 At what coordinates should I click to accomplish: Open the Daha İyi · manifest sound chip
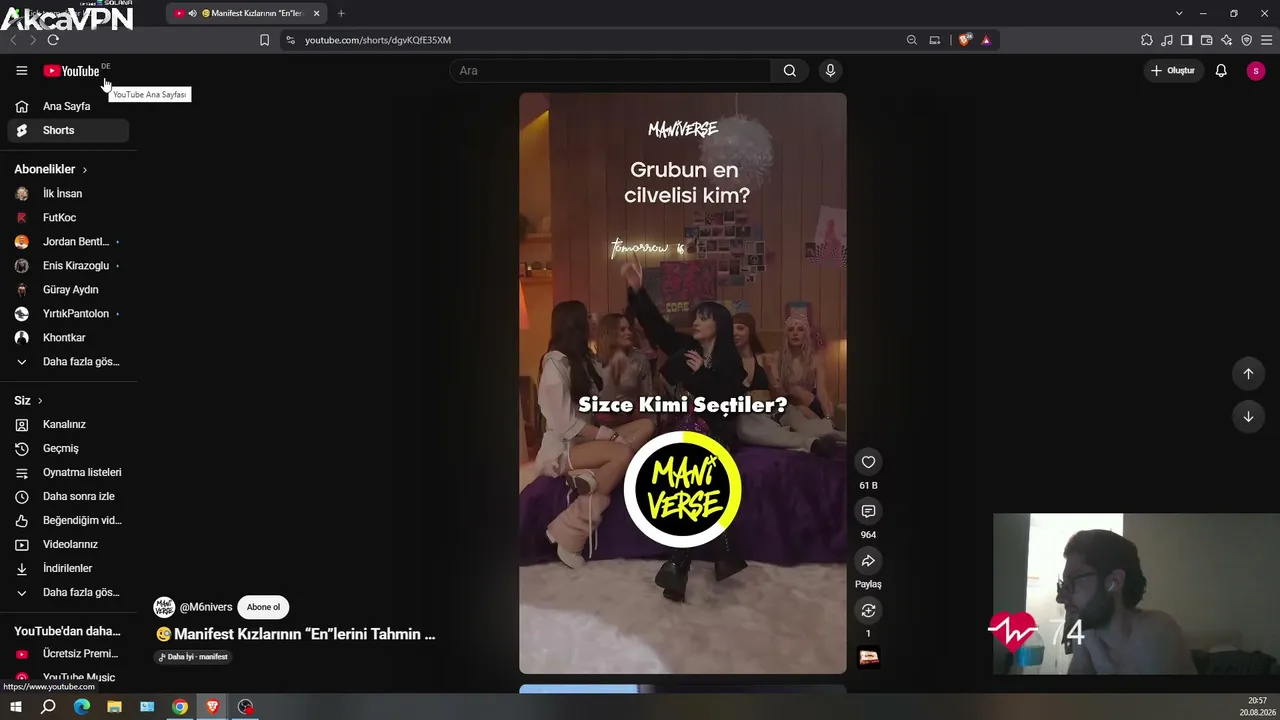[193, 657]
